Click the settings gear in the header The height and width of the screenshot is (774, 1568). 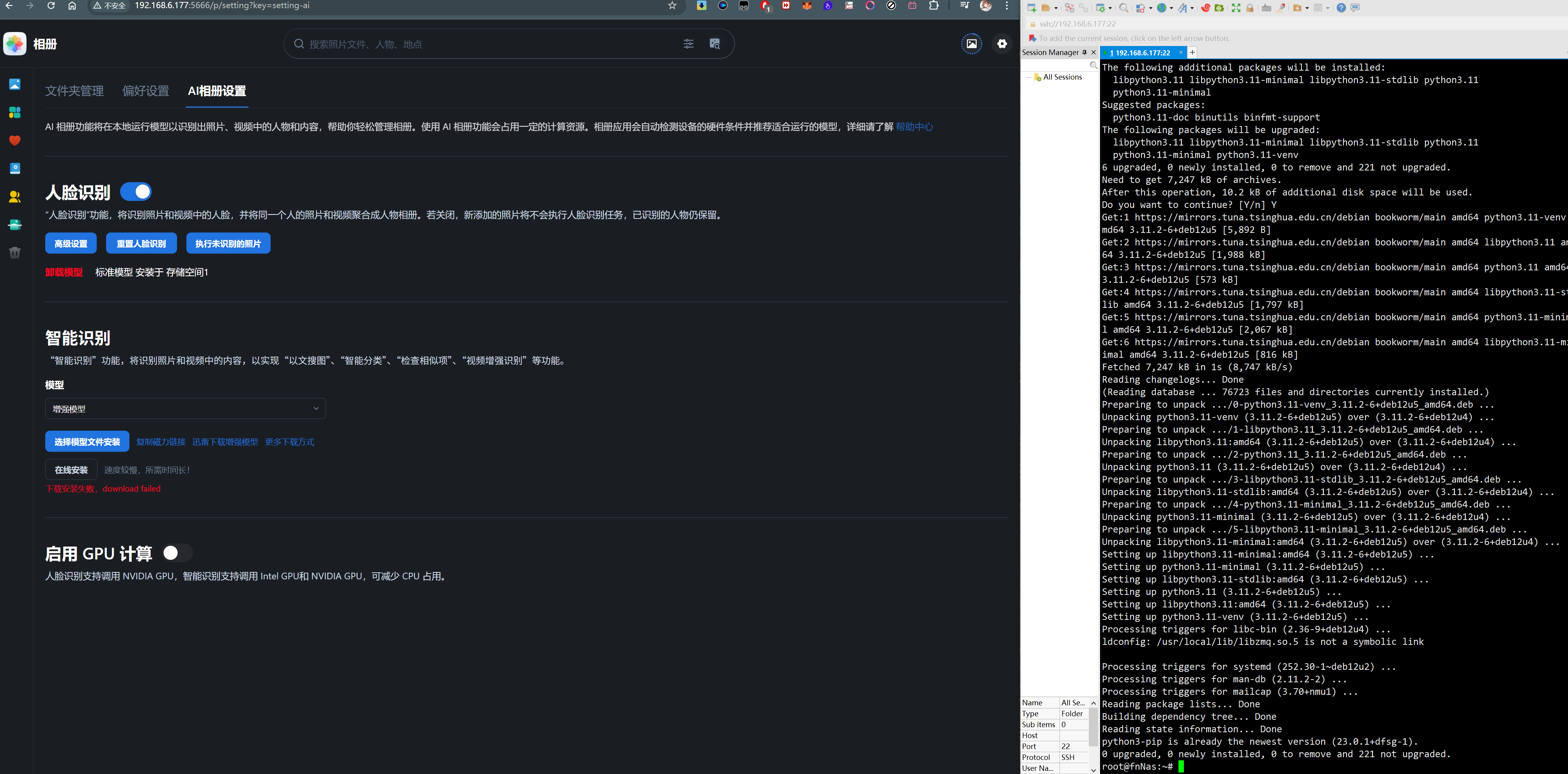(x=1002, y=44)
